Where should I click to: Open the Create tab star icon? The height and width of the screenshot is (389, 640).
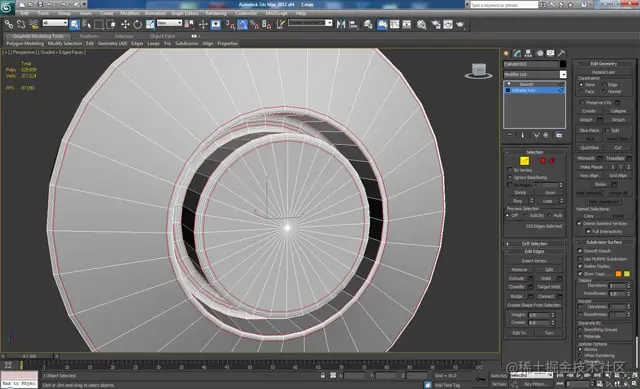point(507,53)
